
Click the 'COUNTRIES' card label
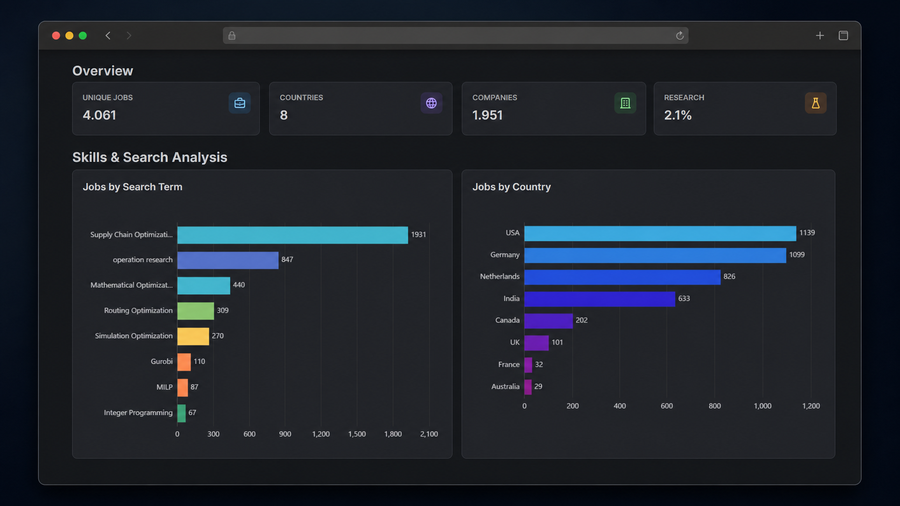(301, 98)
